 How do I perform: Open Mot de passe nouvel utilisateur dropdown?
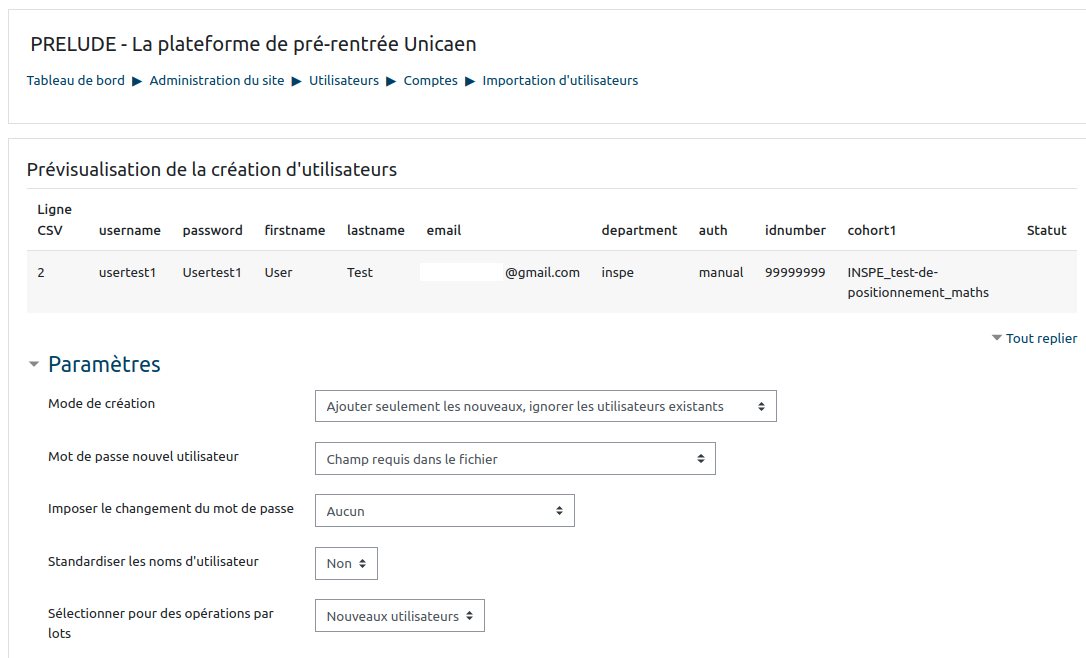click(514, 459)
